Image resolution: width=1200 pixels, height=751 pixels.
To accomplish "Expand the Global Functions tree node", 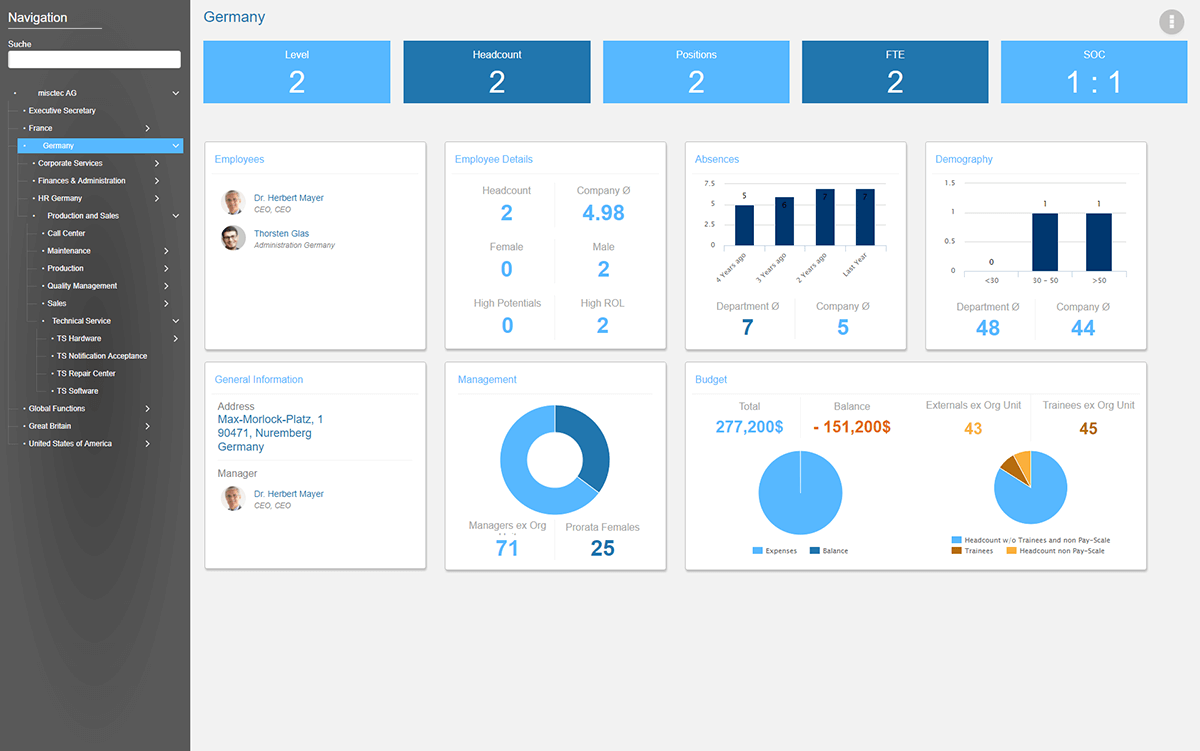I will [147, 408].
